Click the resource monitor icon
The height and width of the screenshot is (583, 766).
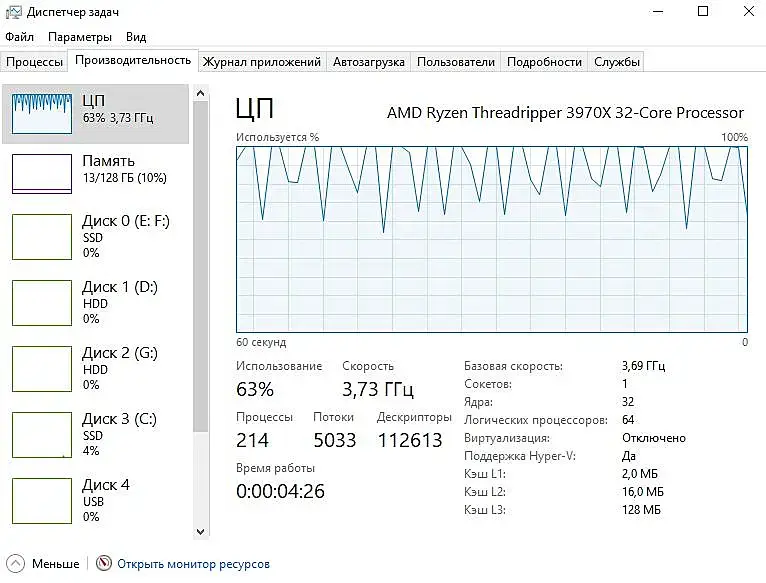pos(104,564)
